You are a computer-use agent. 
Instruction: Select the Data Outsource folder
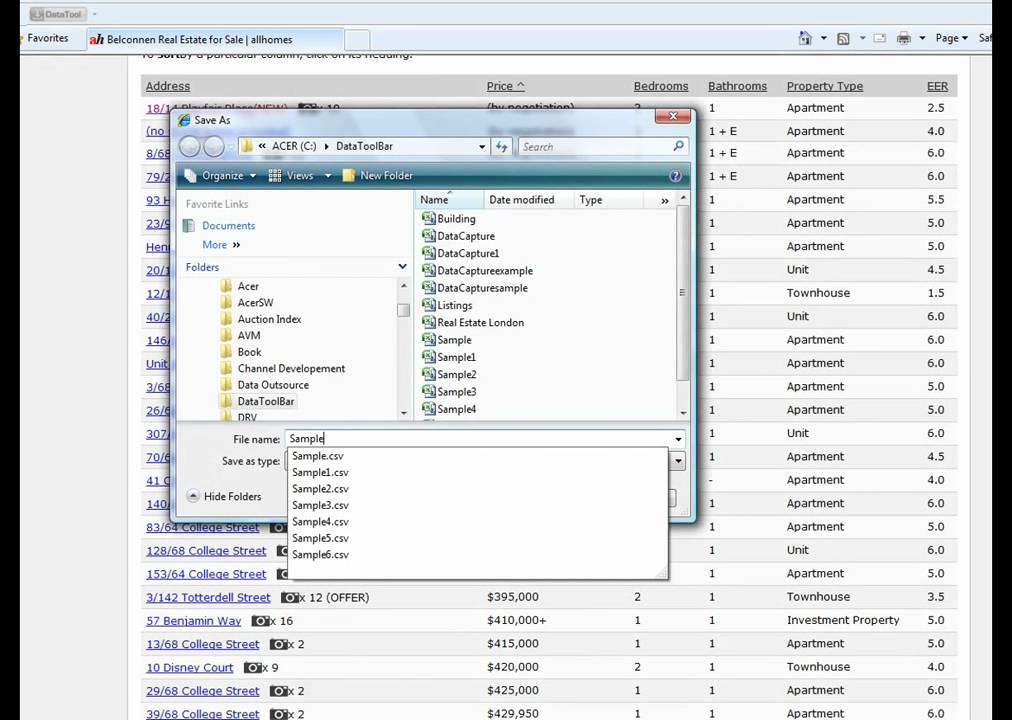coord(265,385)
